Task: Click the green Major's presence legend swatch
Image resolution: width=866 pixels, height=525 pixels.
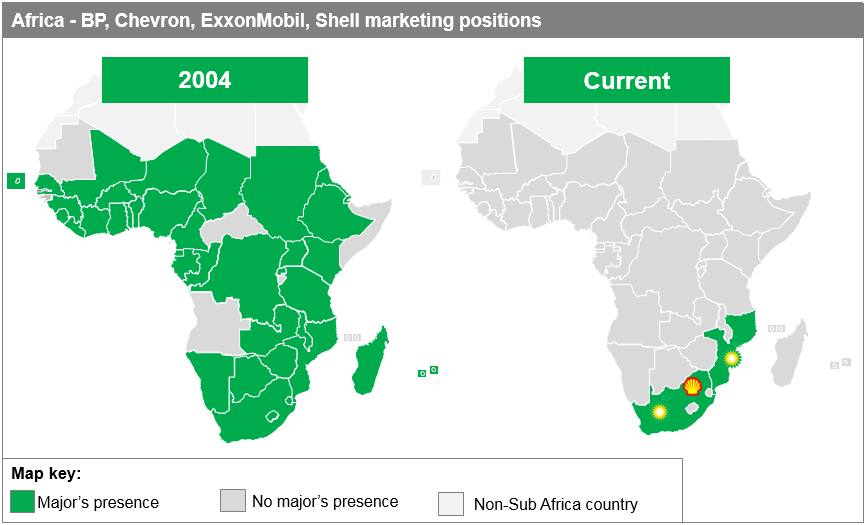Action: pos(22,501)
